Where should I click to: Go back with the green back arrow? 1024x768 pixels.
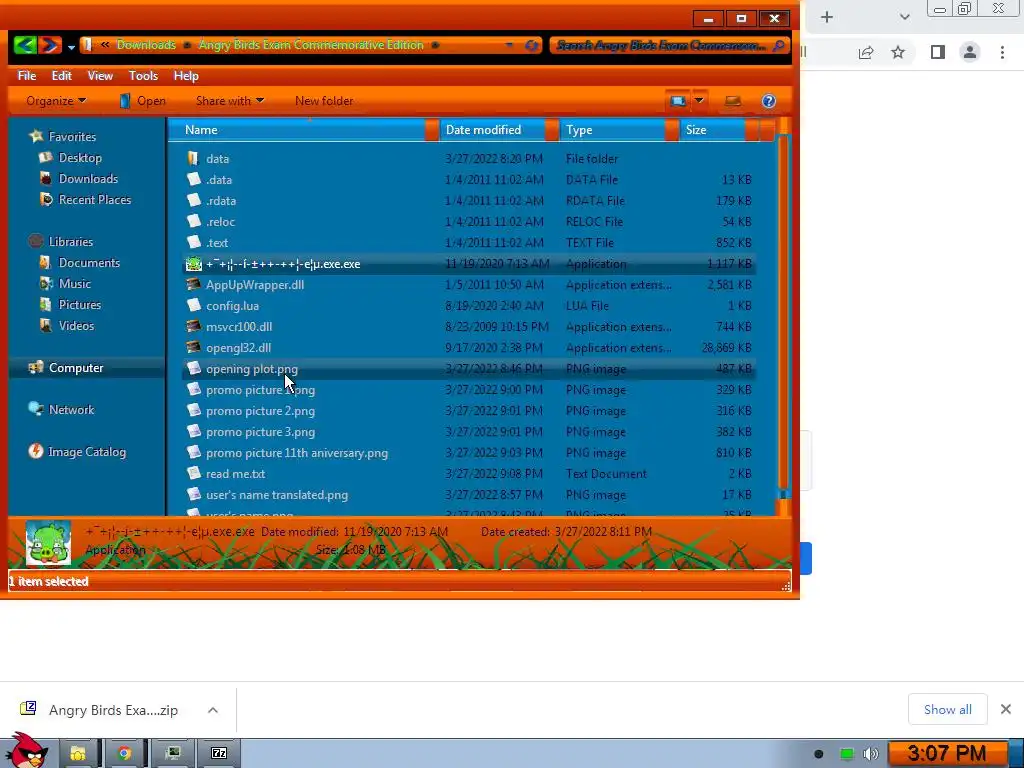click(x=24, y=45)
